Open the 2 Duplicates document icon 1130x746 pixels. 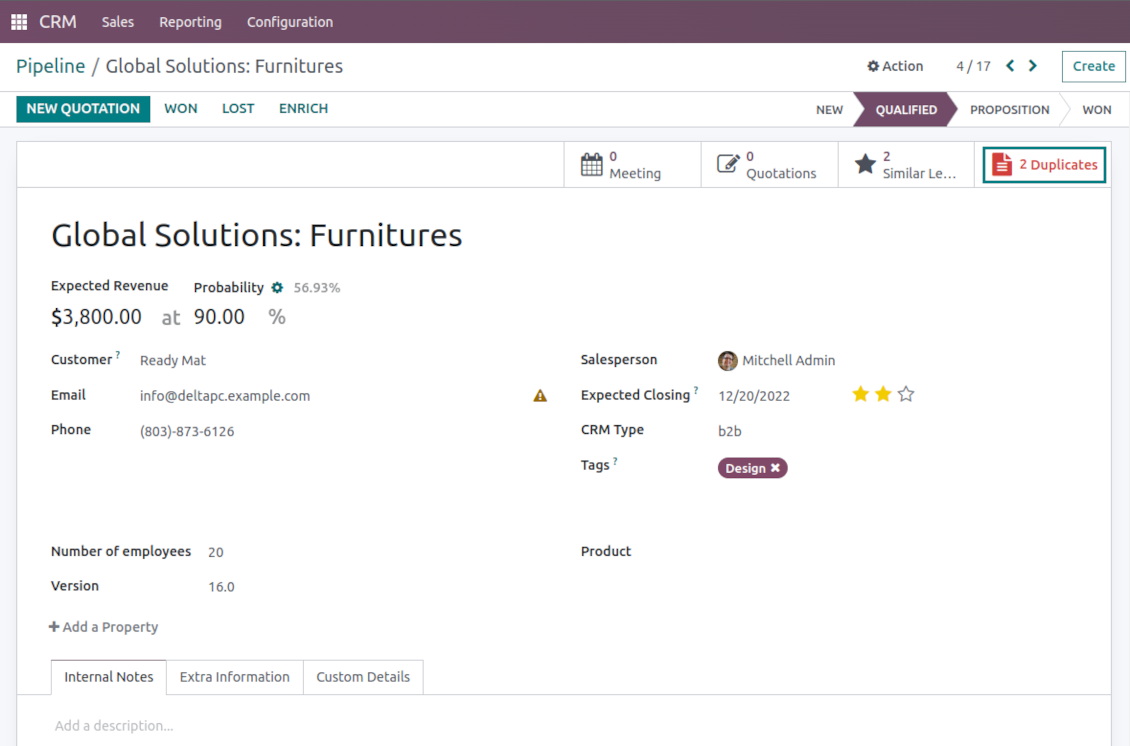(1002, 165)
